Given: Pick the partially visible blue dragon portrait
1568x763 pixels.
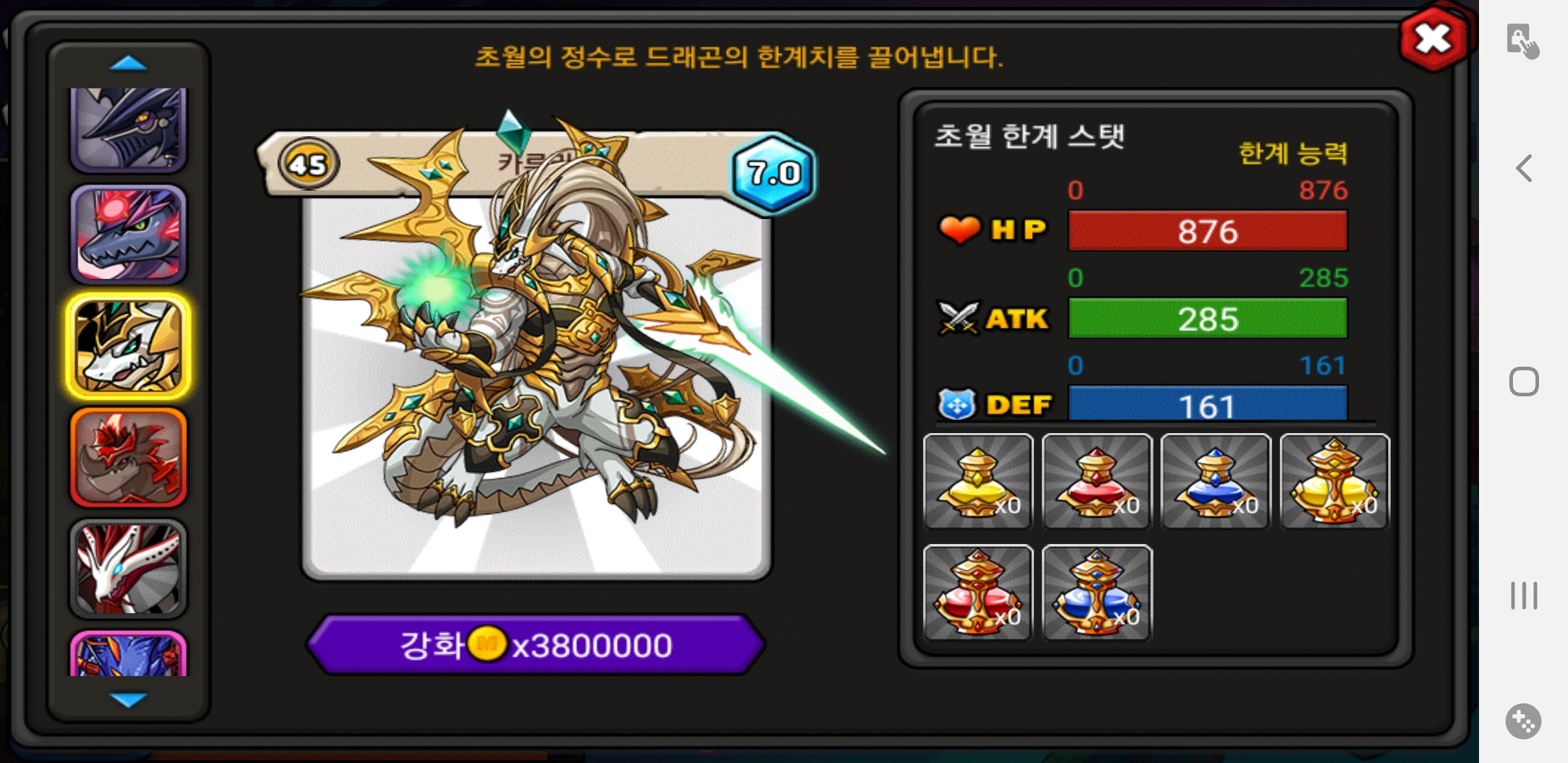Looking at the screenshot, I should (x=129, y=653).
